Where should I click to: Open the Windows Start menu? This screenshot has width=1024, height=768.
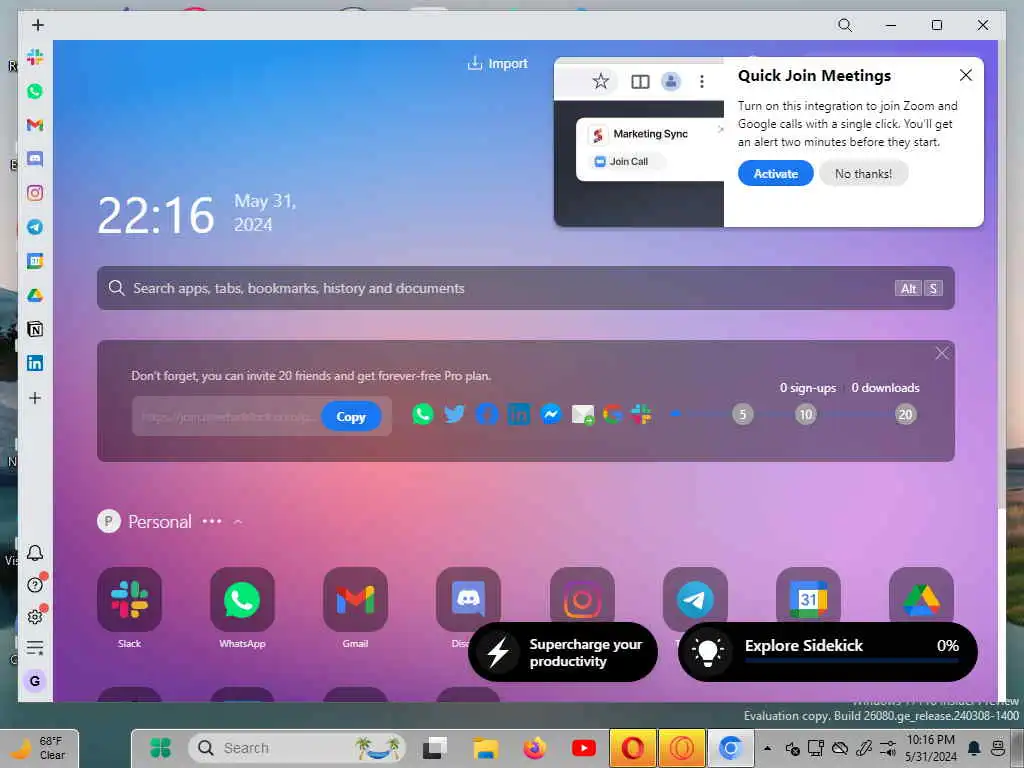click(x=160, y=748)
